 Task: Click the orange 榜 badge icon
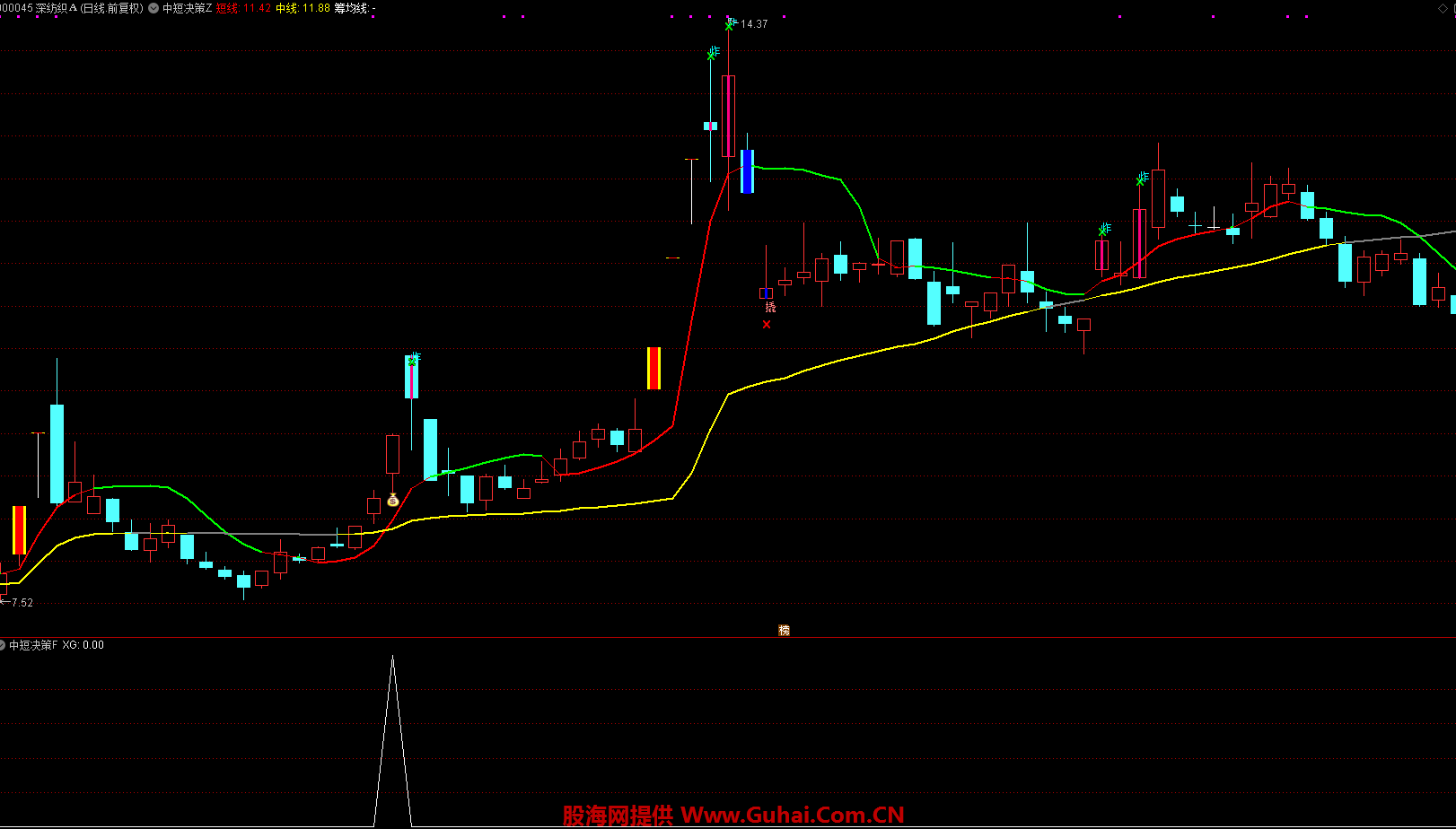click(x=784, y=631)
